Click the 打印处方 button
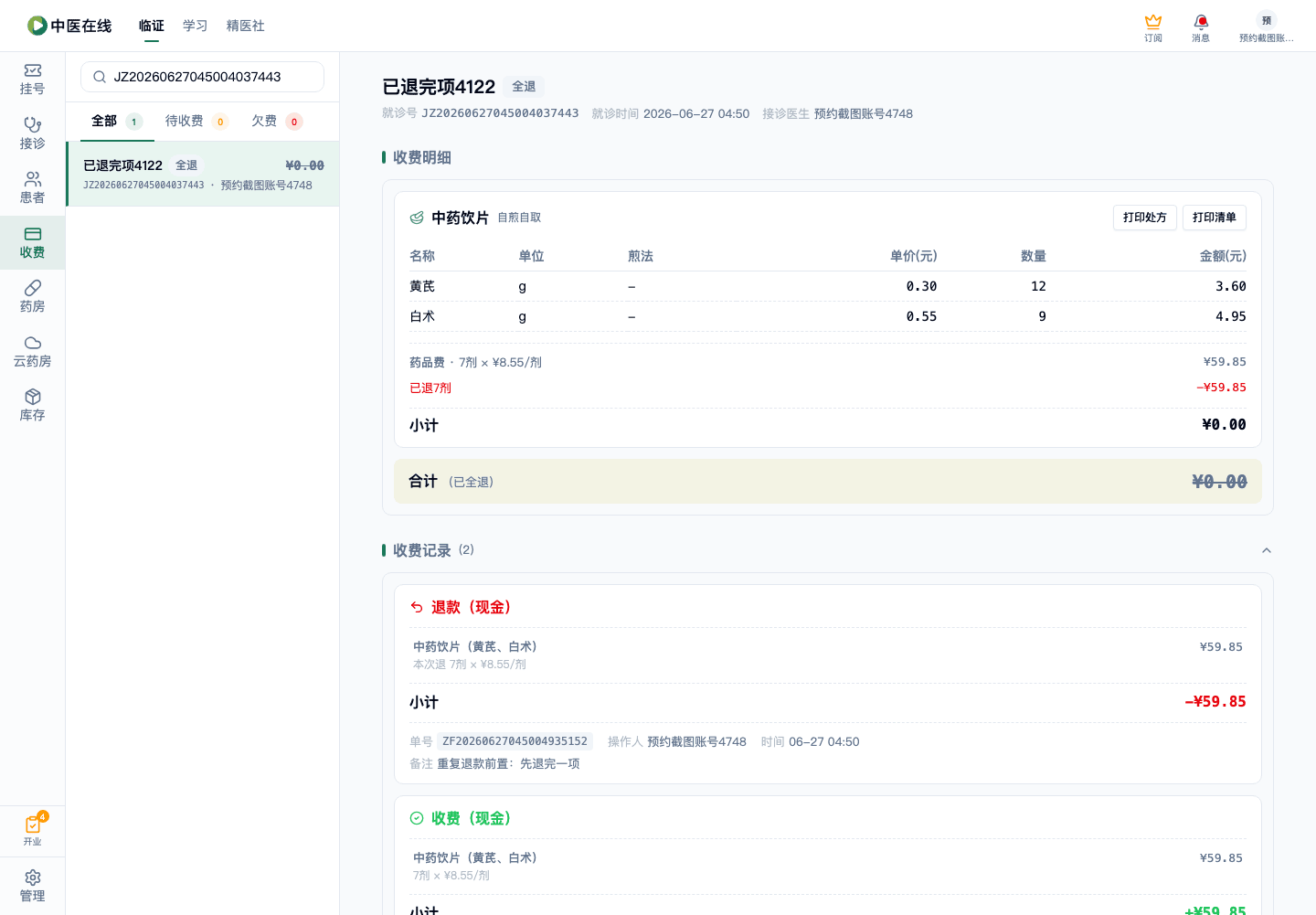Viewport: 1316px width, 915px height. (1145, 218)
